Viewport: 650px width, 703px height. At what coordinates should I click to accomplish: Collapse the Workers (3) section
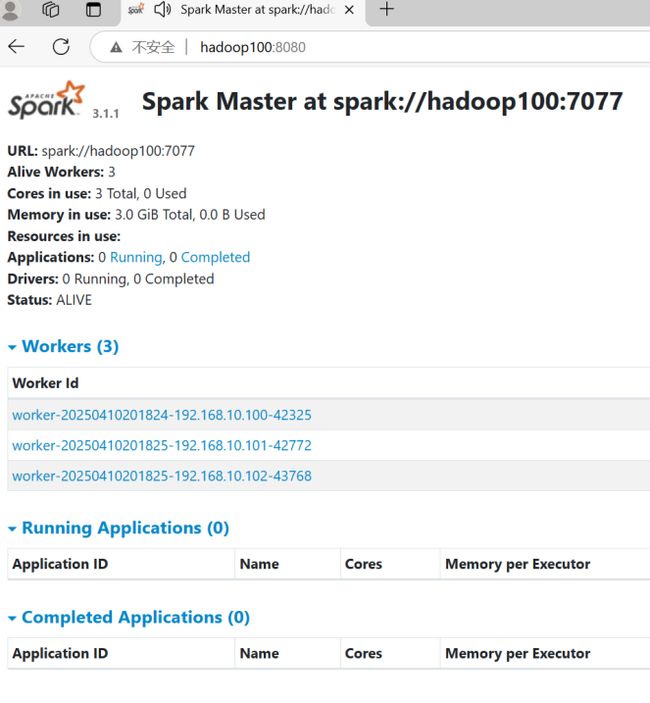[63, 347]
